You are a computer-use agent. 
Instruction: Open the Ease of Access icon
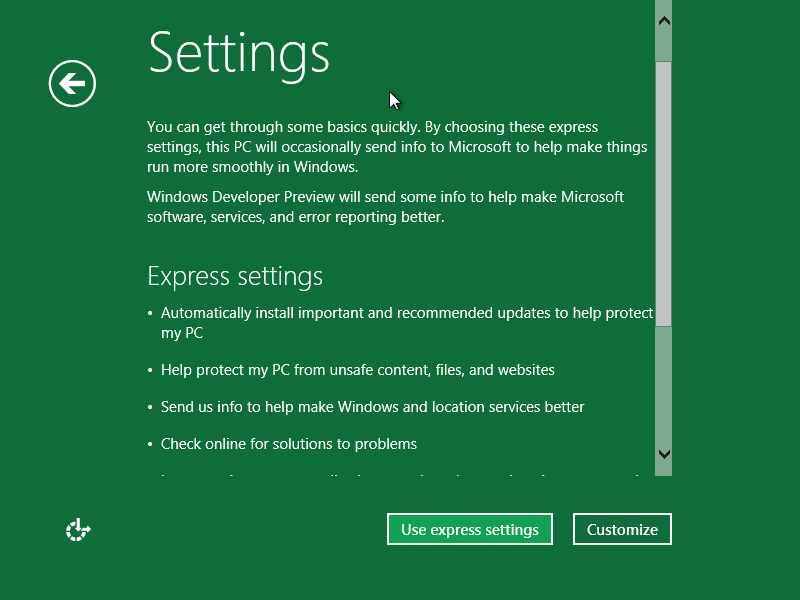click(x=78, y=530)
